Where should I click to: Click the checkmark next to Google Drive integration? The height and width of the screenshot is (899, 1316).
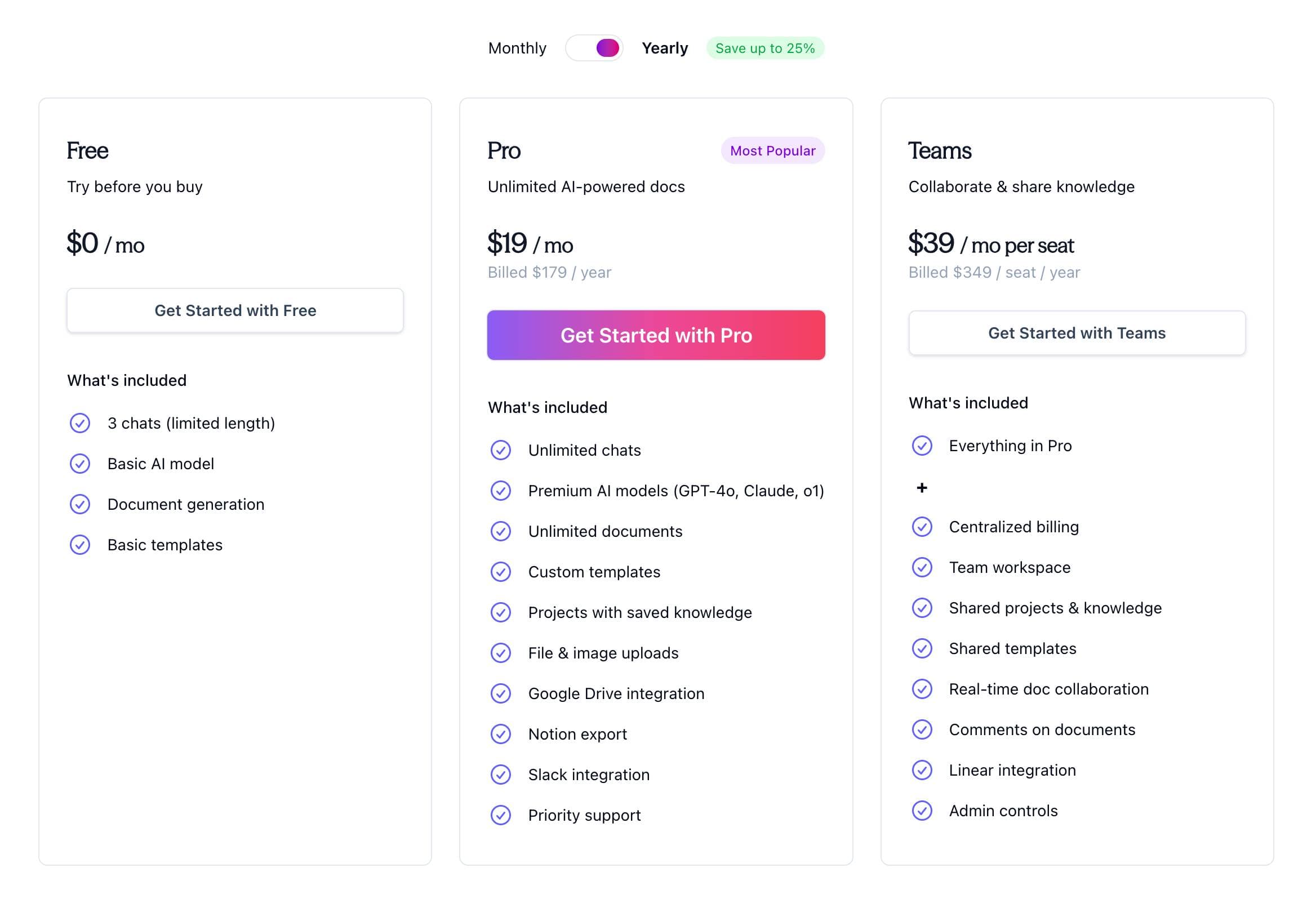[501, 693]
